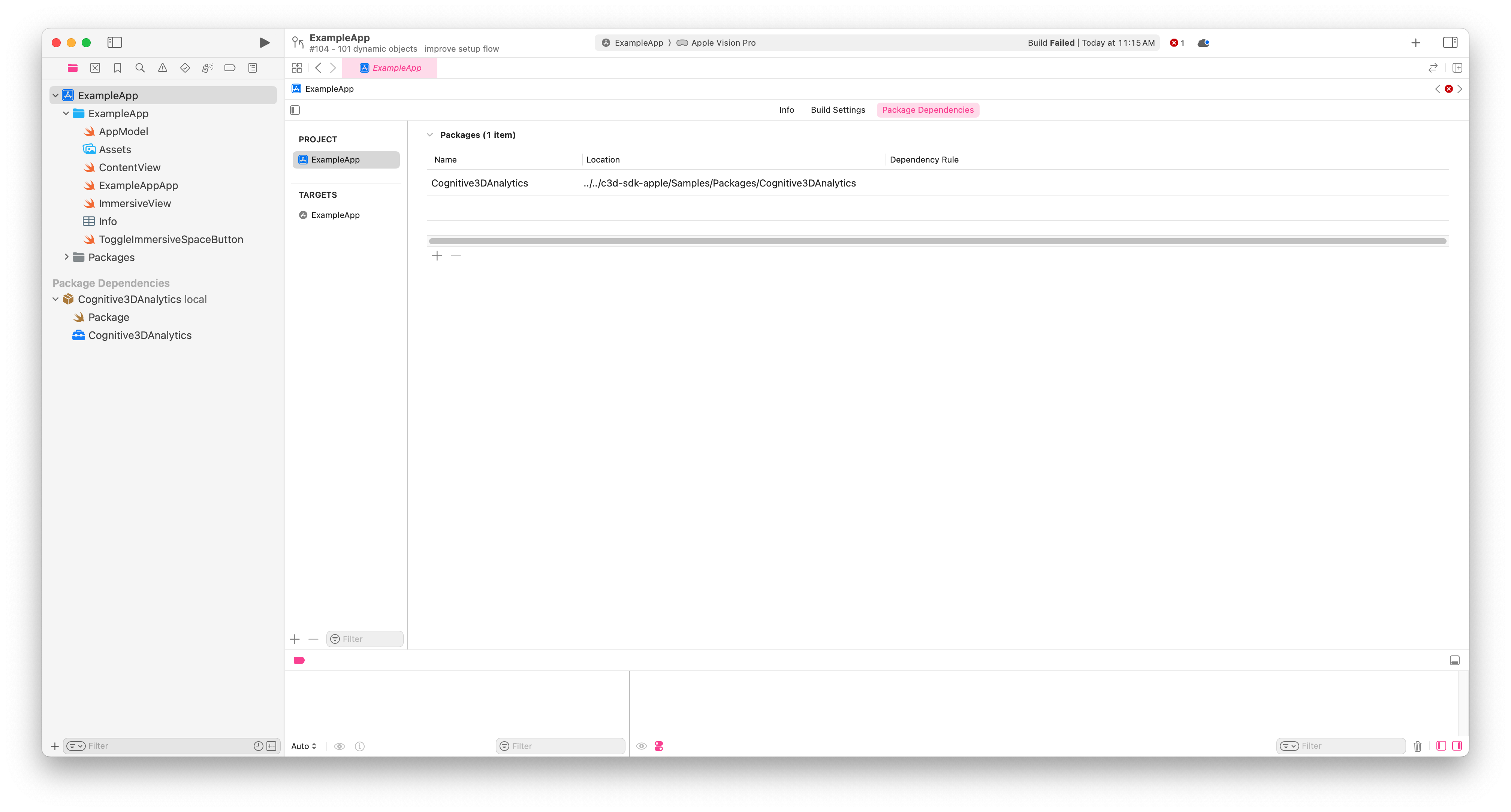The height and width of the screenshot is (812, 1511).
Task: Select AppModel swift file
Action: 123,131
